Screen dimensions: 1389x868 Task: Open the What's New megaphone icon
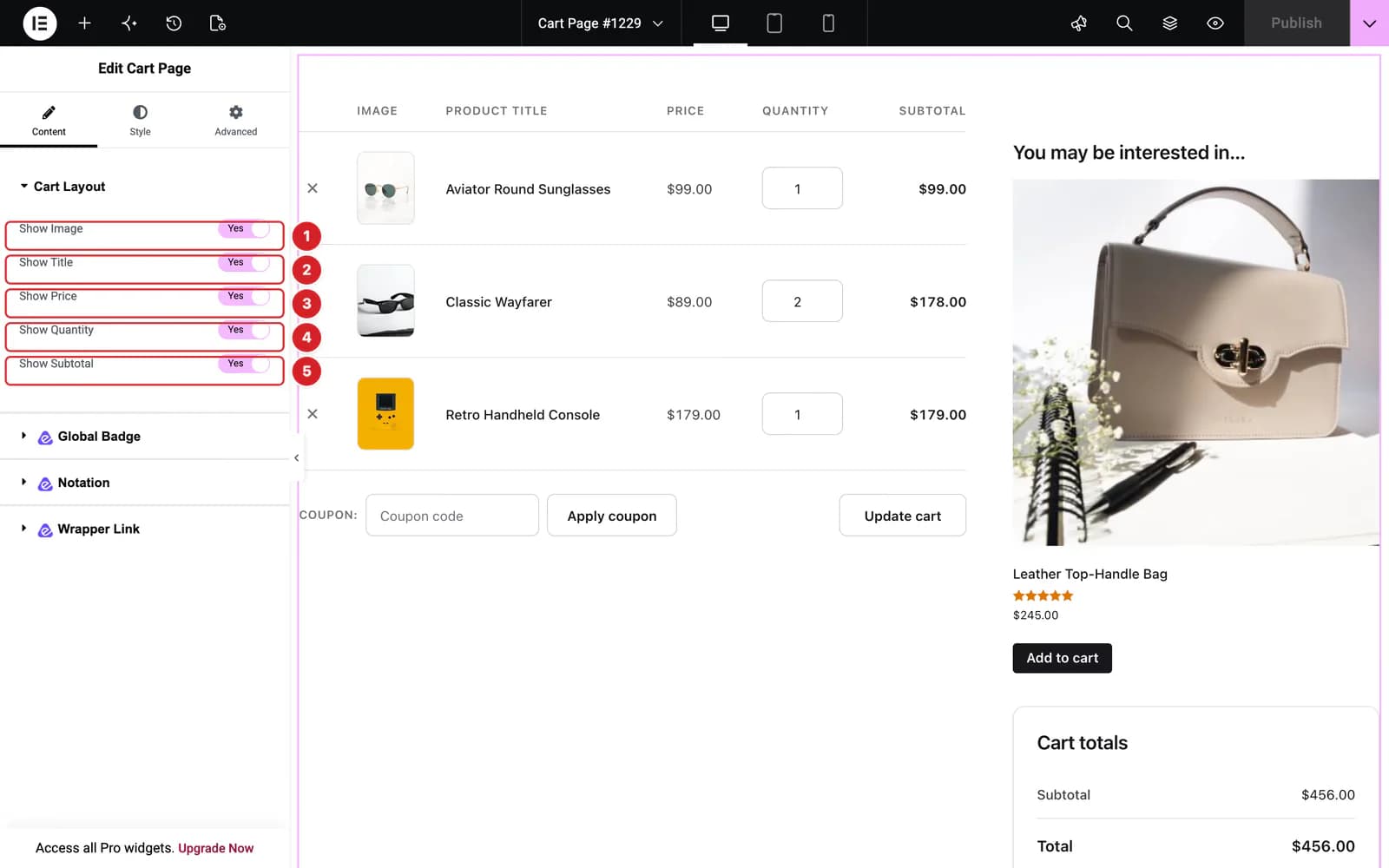tap(1079, 23)
